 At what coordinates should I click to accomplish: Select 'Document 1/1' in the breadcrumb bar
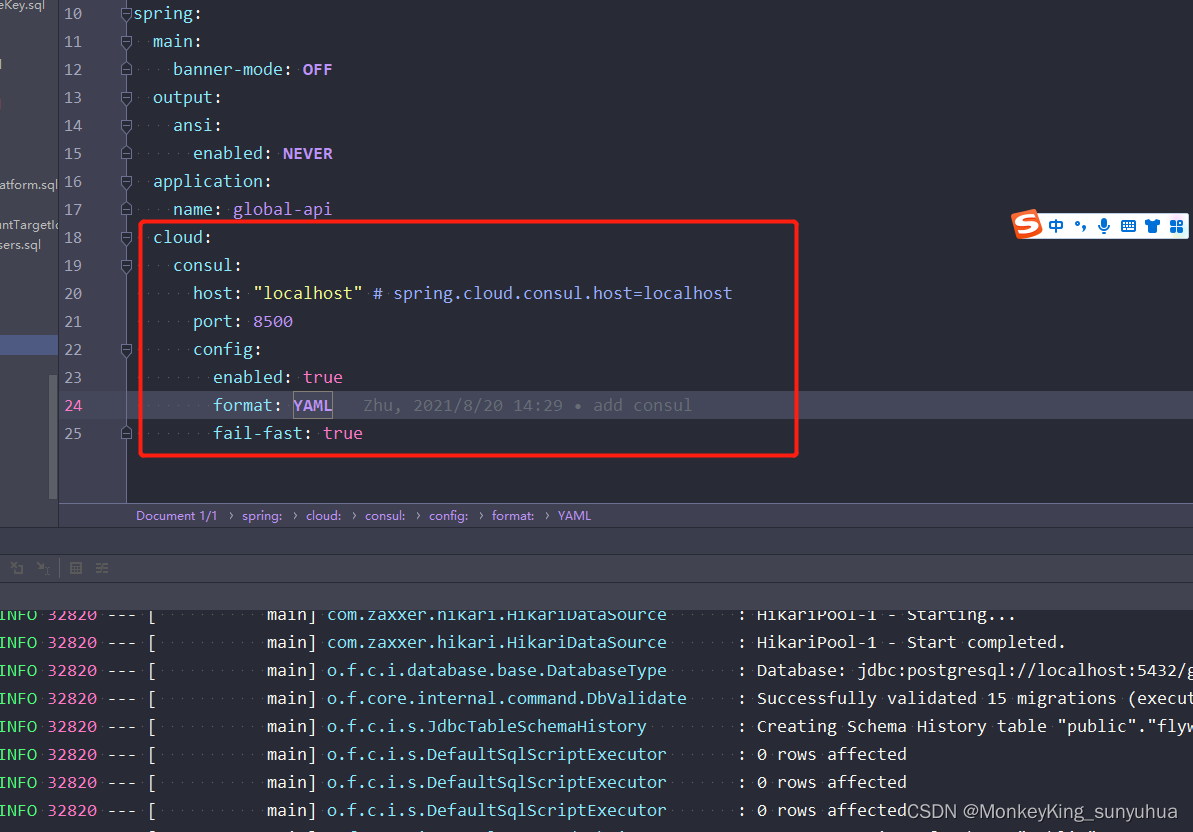point(176,516)
